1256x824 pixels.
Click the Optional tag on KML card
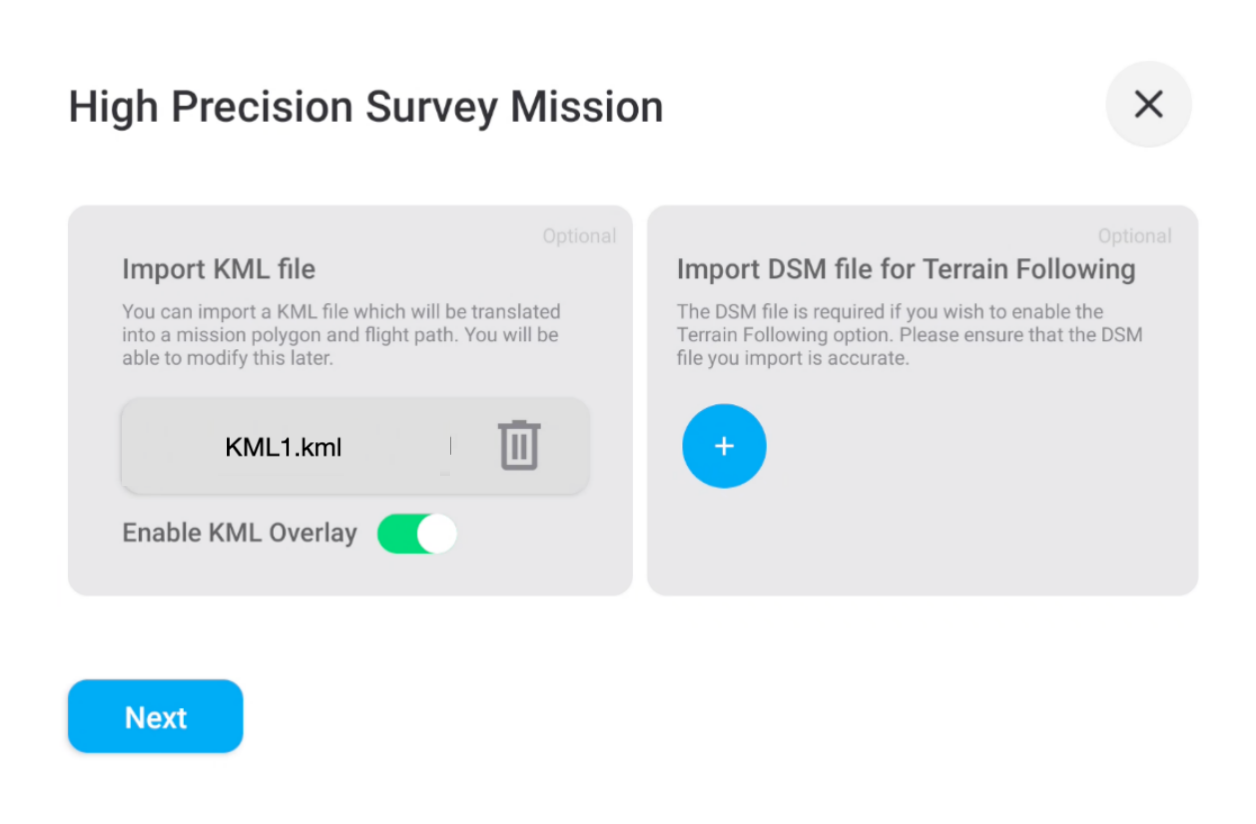579,236
